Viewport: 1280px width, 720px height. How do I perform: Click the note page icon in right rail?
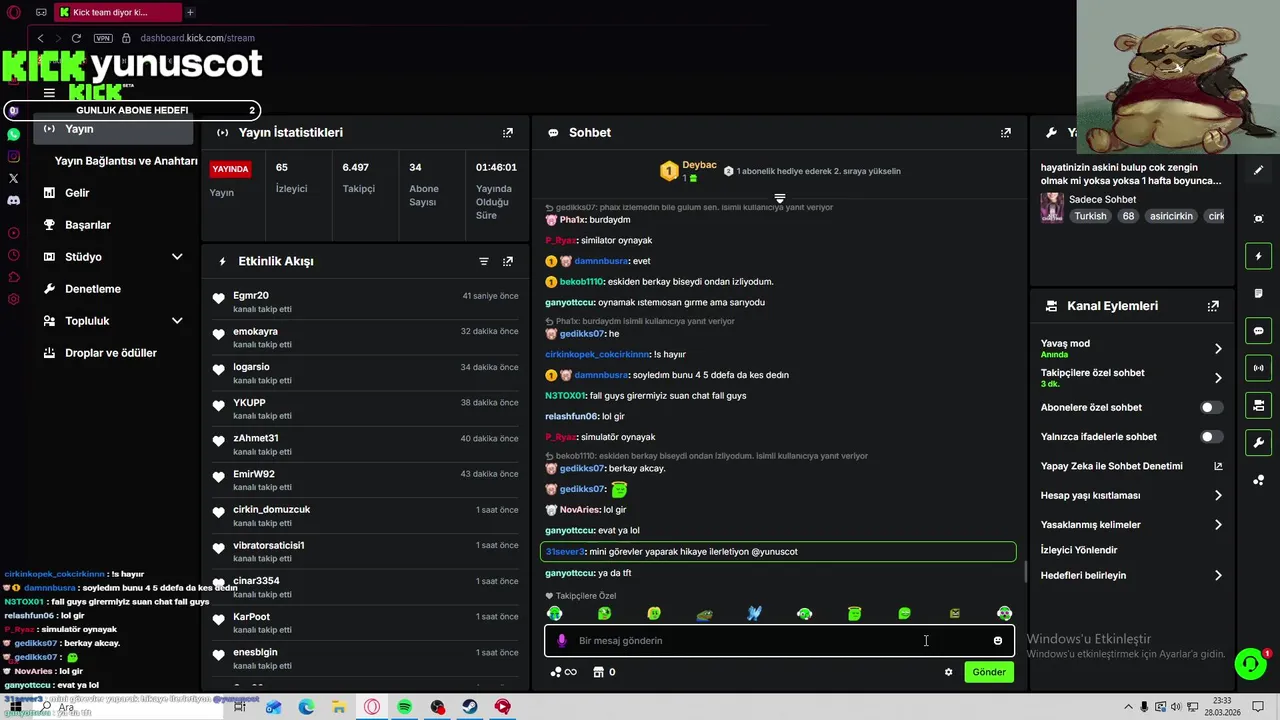click(1259, 293)
